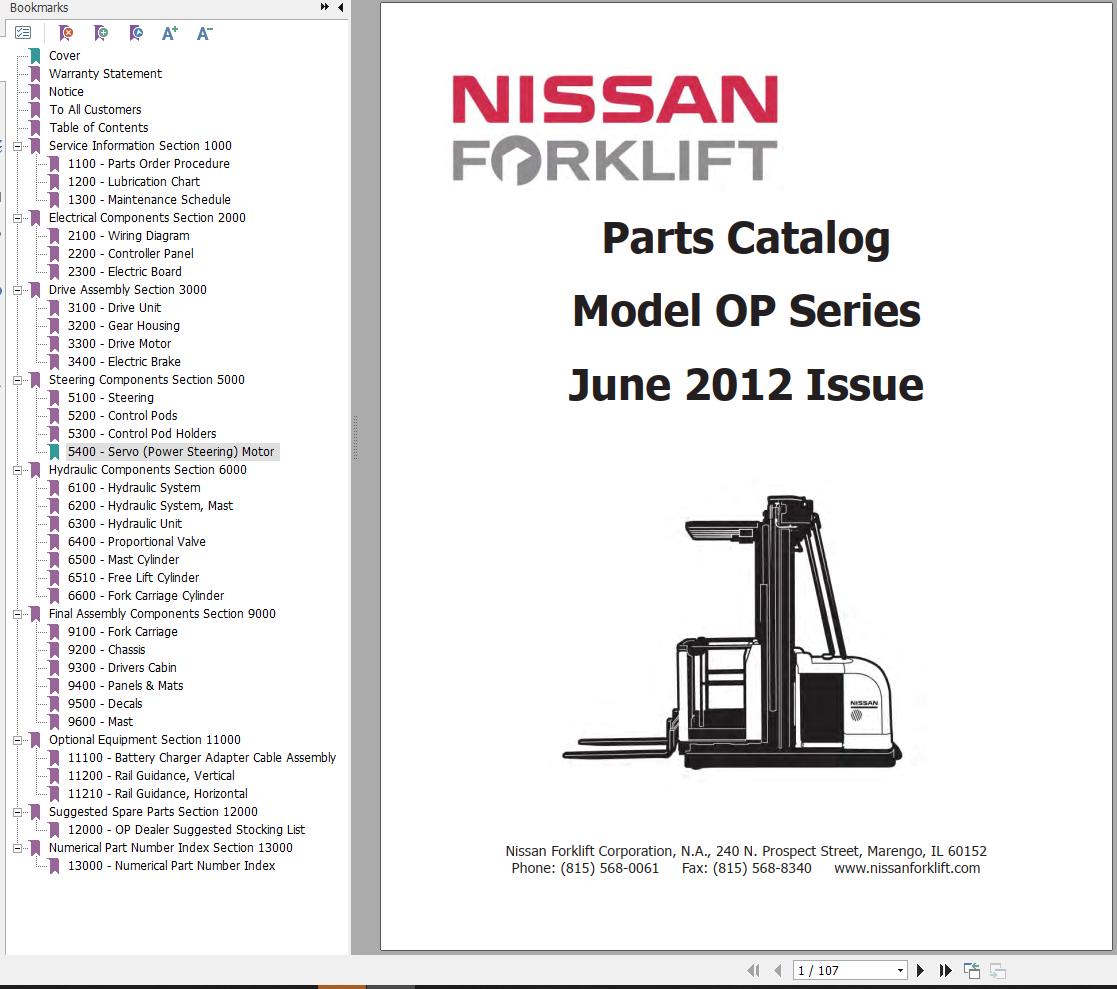1117x989 pixels.
Task: Click the expand panel double-arrow icon
Action: click(324, 7)
